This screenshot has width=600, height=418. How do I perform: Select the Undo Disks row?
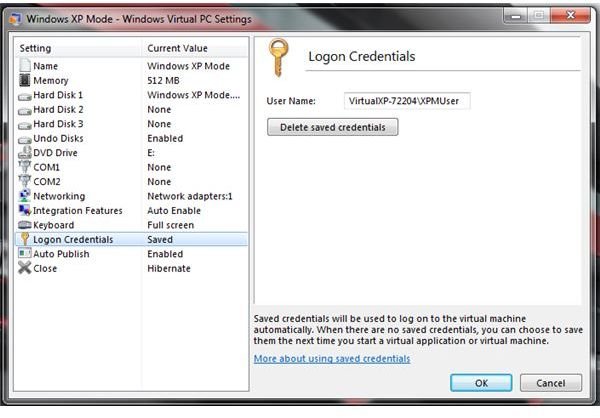[131, 138]
